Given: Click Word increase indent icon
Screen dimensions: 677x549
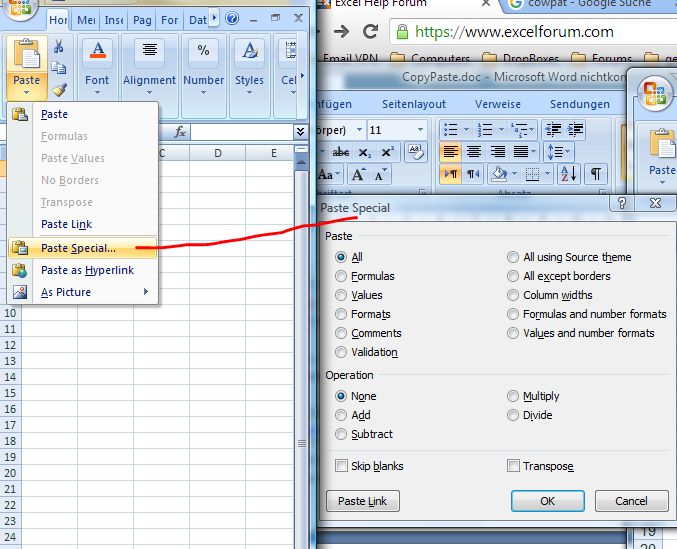Looking at the screenshot, I should (x=575, y=129).
